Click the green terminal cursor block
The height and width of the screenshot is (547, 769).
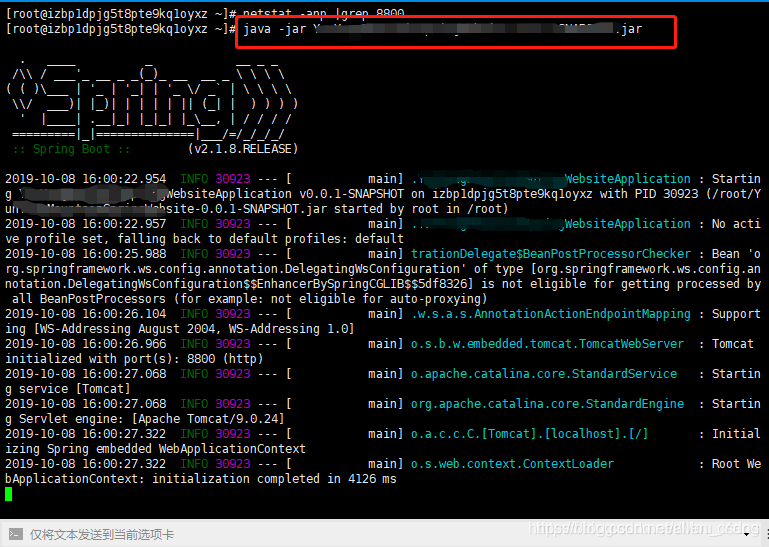click(9, 494)
